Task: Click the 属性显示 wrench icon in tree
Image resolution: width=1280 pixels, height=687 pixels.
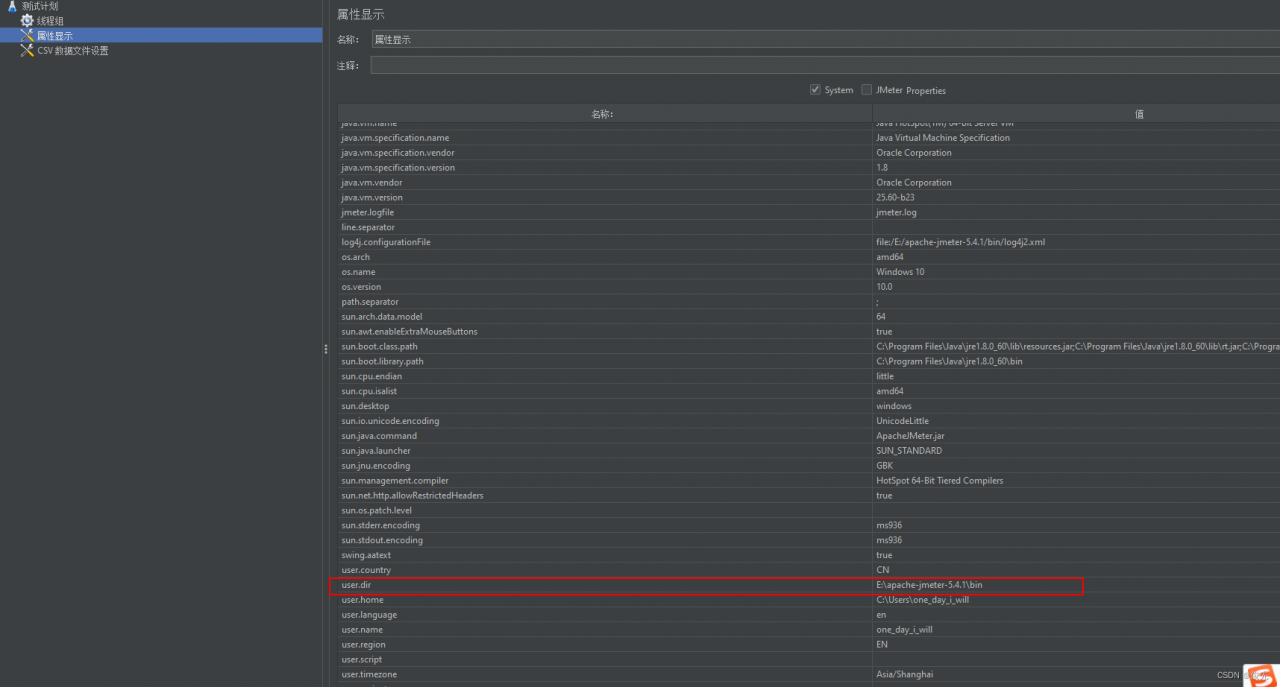Action: 27,36
